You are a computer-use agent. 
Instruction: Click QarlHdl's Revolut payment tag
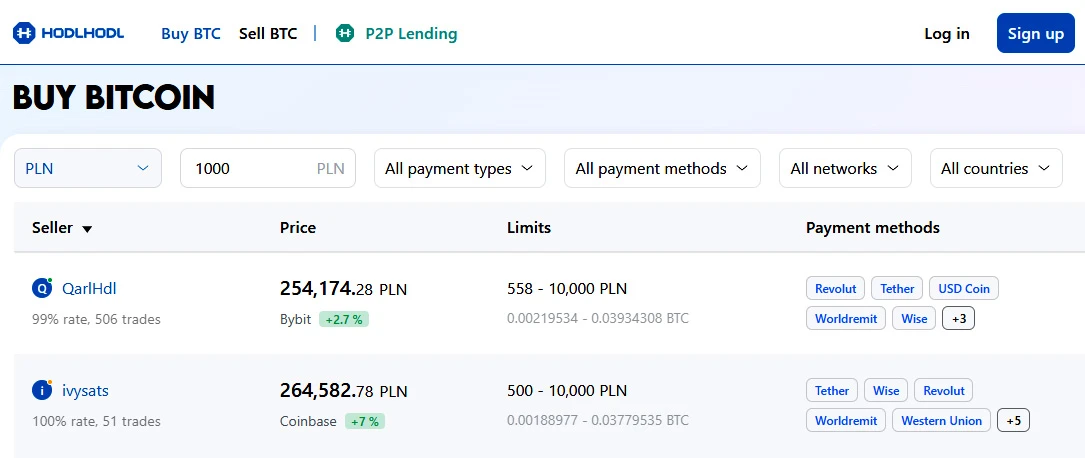click(x=835, y=288)
